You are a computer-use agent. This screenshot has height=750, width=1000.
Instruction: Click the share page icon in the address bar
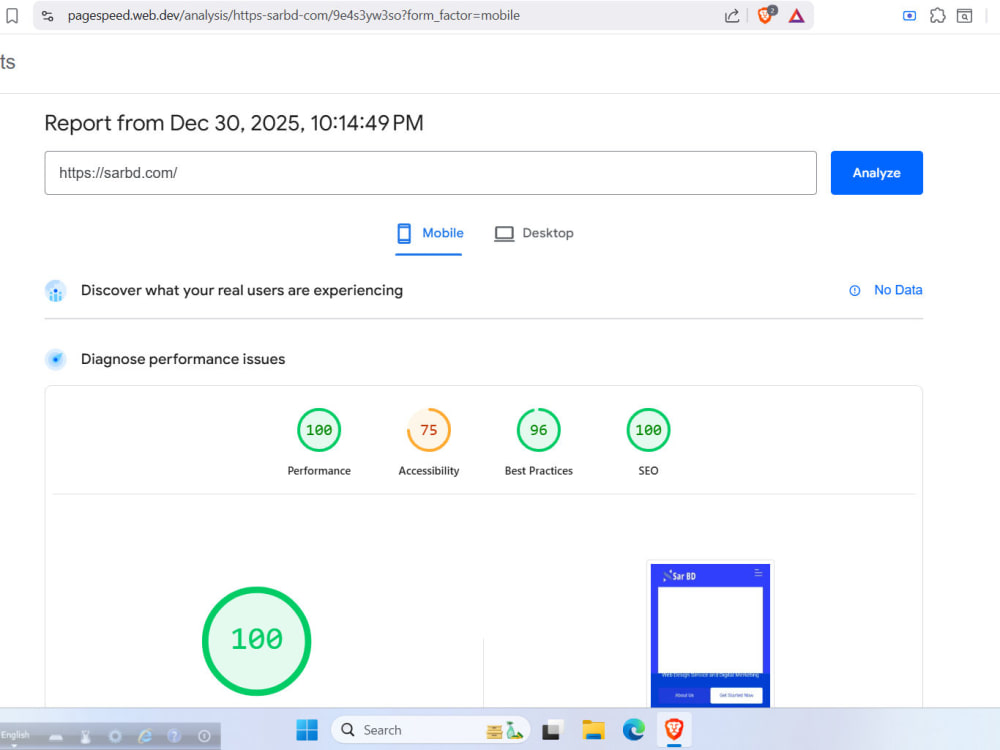732,16
